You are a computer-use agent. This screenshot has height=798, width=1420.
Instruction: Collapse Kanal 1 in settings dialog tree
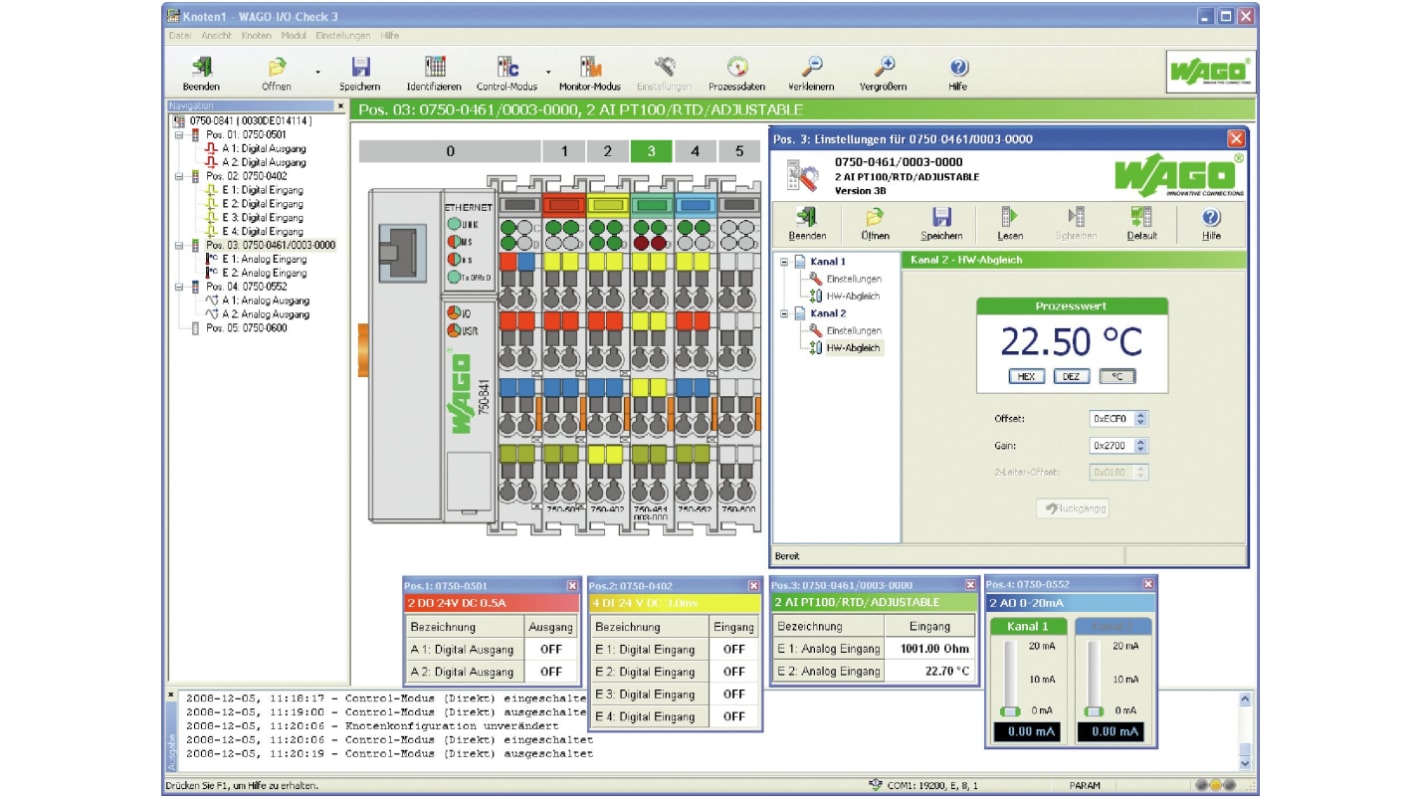pos(785,262)
